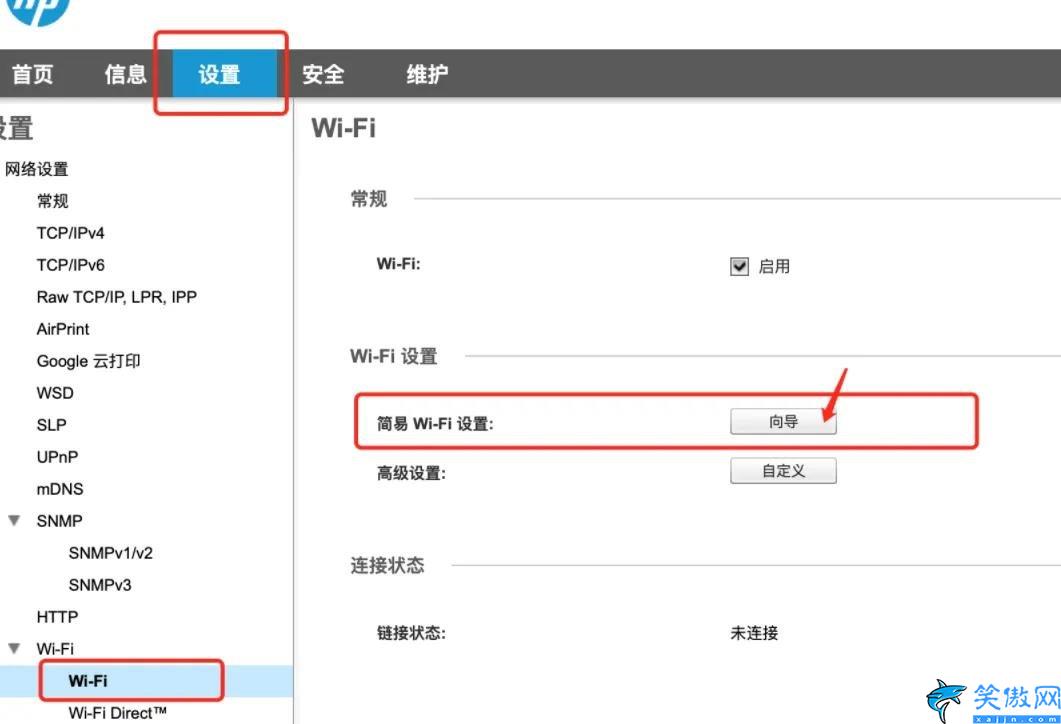Collapse the Wi-Fi tree node arrow
The width and height of the screenshot is (1061, 724).
(14, 648)
